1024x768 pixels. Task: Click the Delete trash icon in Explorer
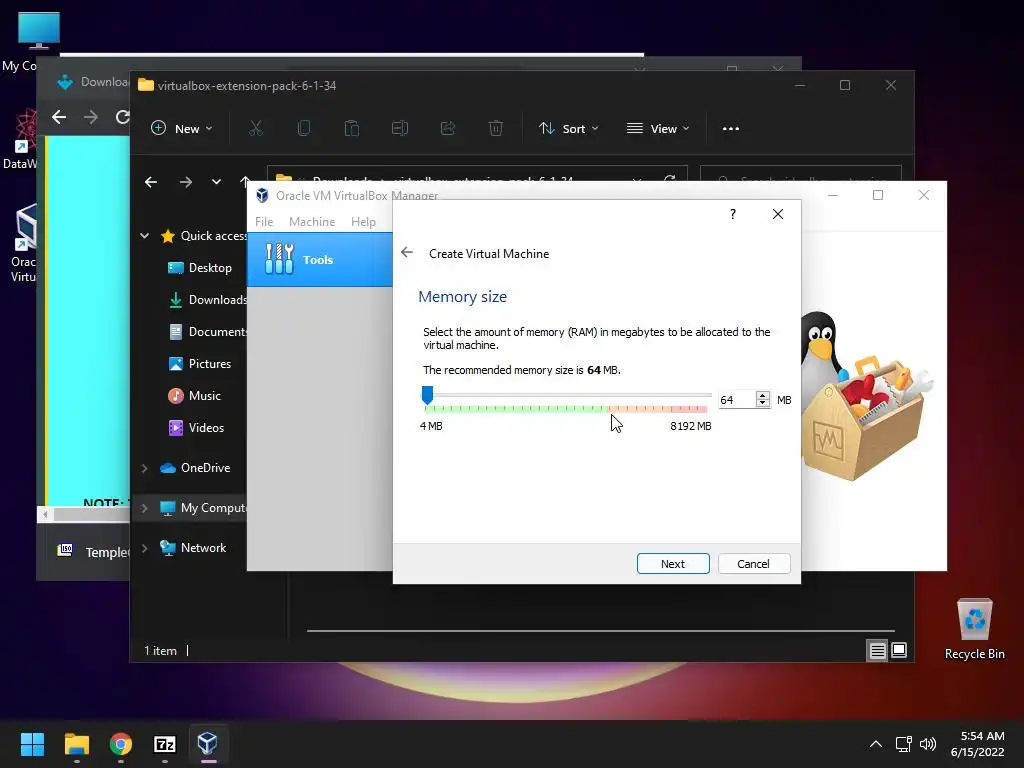pos(496,129)
